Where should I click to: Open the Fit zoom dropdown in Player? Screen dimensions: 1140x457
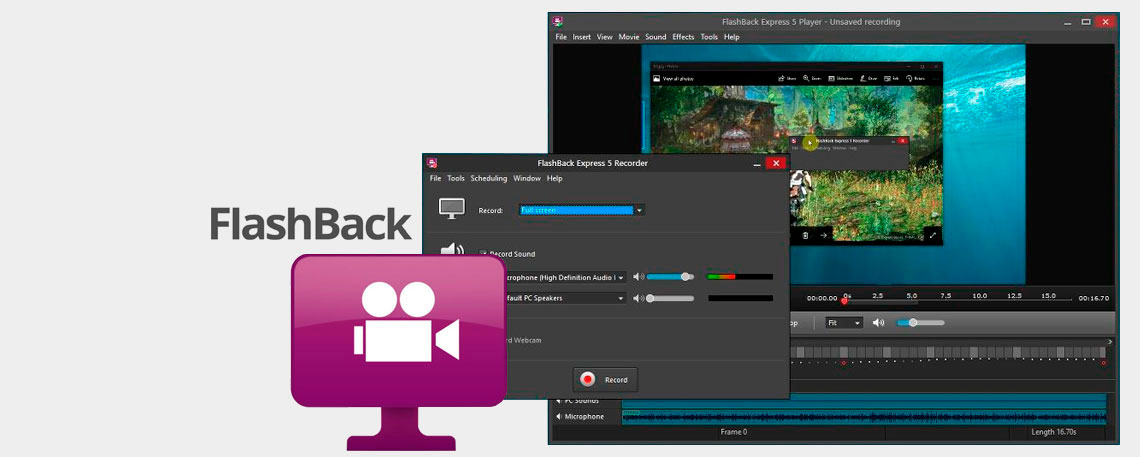(844, 323)
